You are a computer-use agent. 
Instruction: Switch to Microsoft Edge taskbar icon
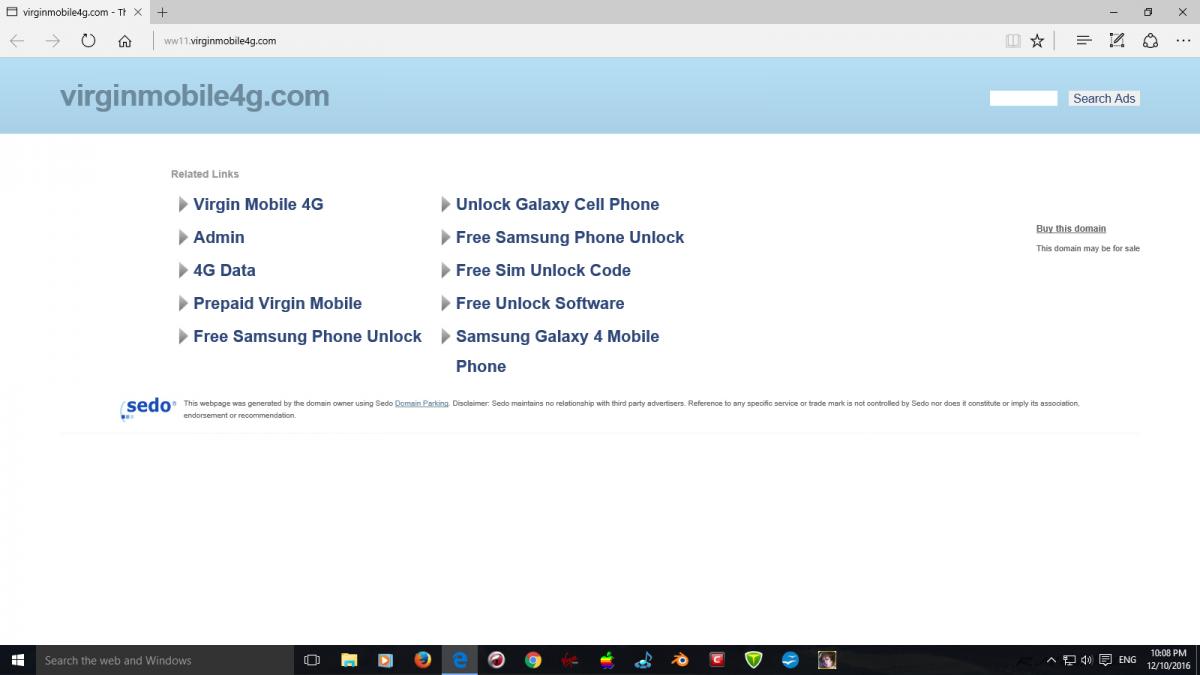coord(459,660)
